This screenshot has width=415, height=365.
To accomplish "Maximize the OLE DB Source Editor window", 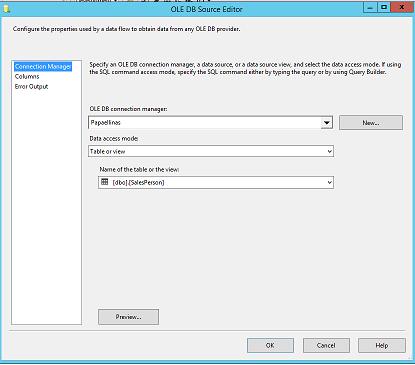I will (x=384, y=7).
